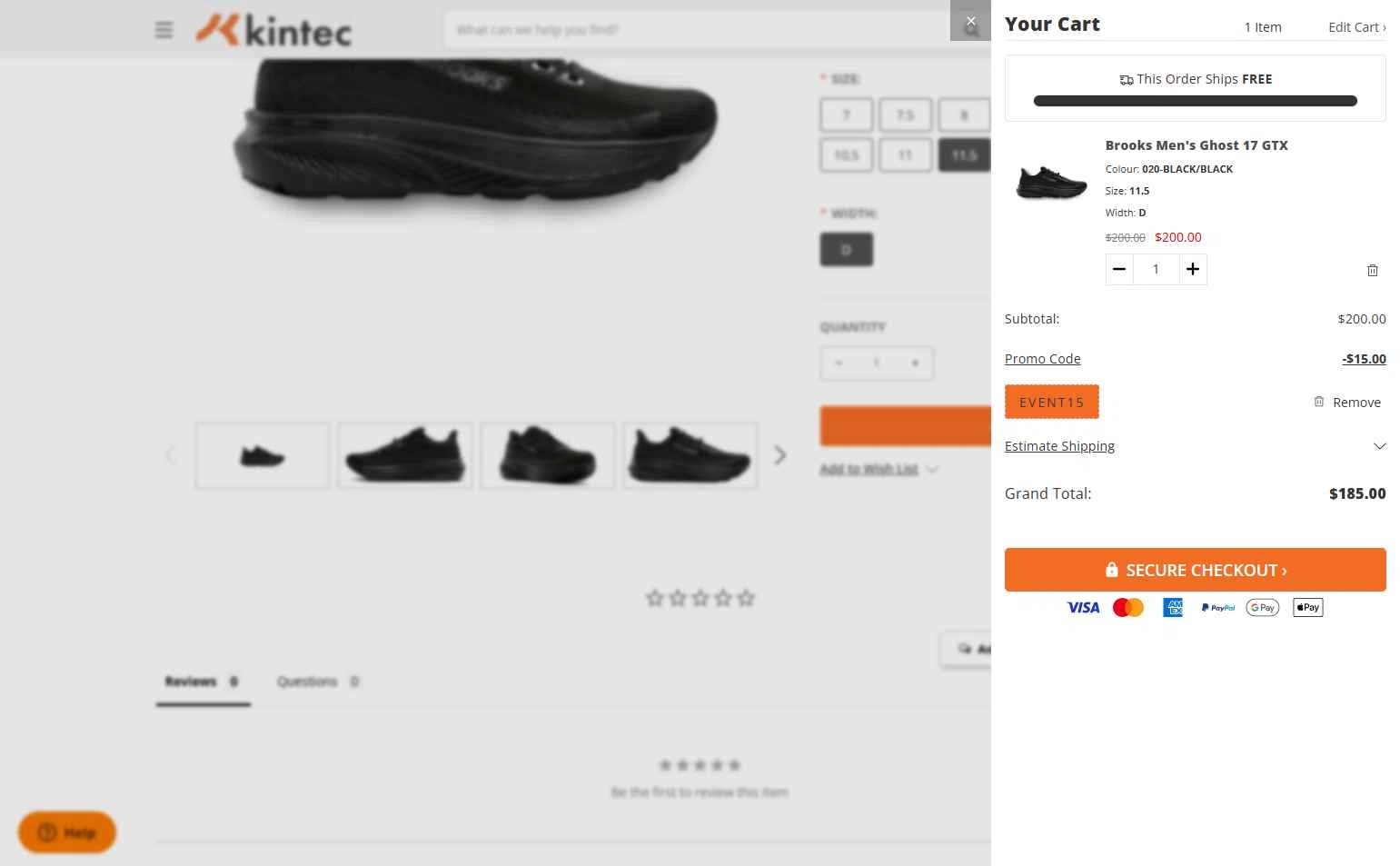Select the first small shoe thumbnail
The height and width of the screenshot is (866, 1400).
coord(263,455)
